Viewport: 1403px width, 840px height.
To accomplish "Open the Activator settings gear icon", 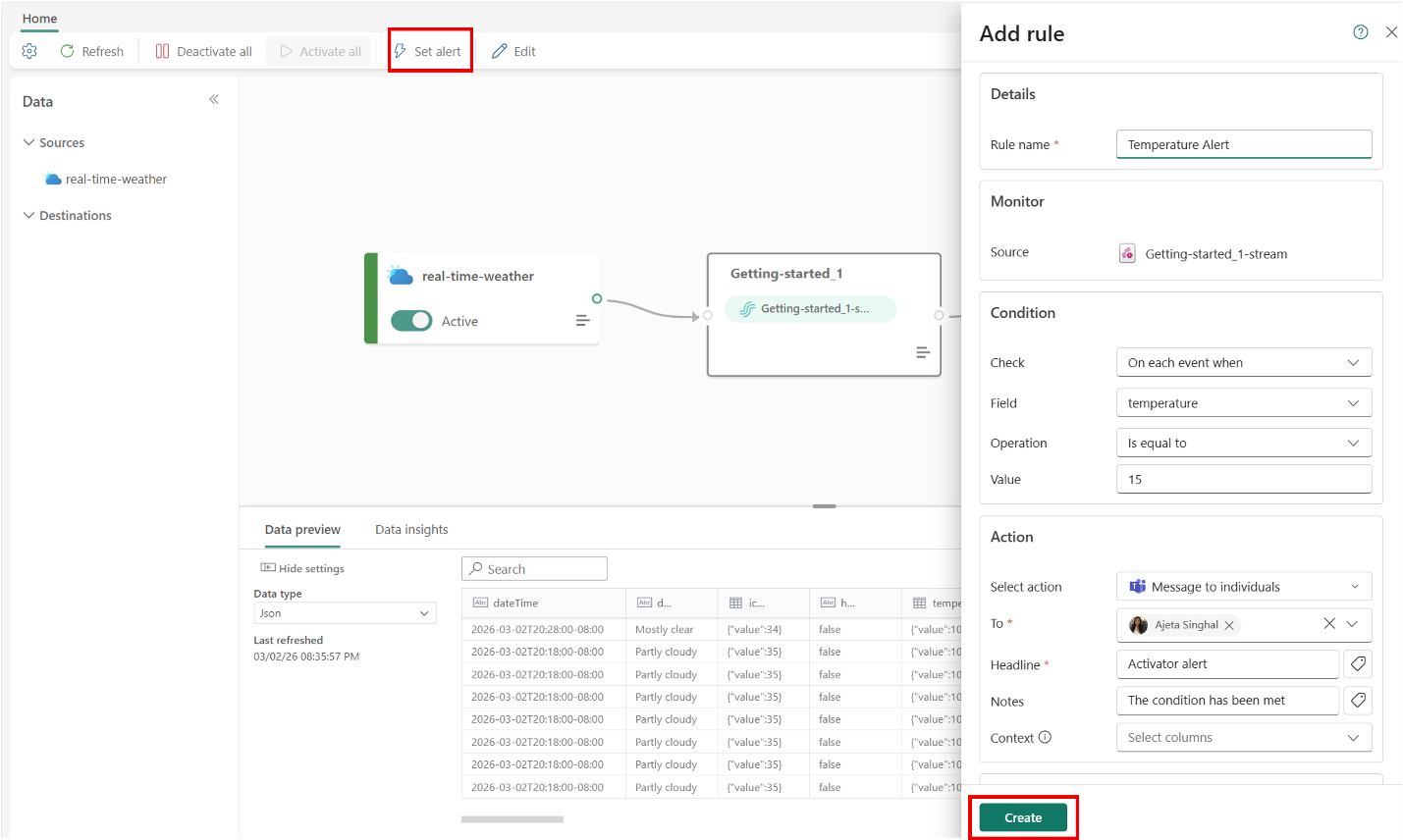I will click(28, 51).
